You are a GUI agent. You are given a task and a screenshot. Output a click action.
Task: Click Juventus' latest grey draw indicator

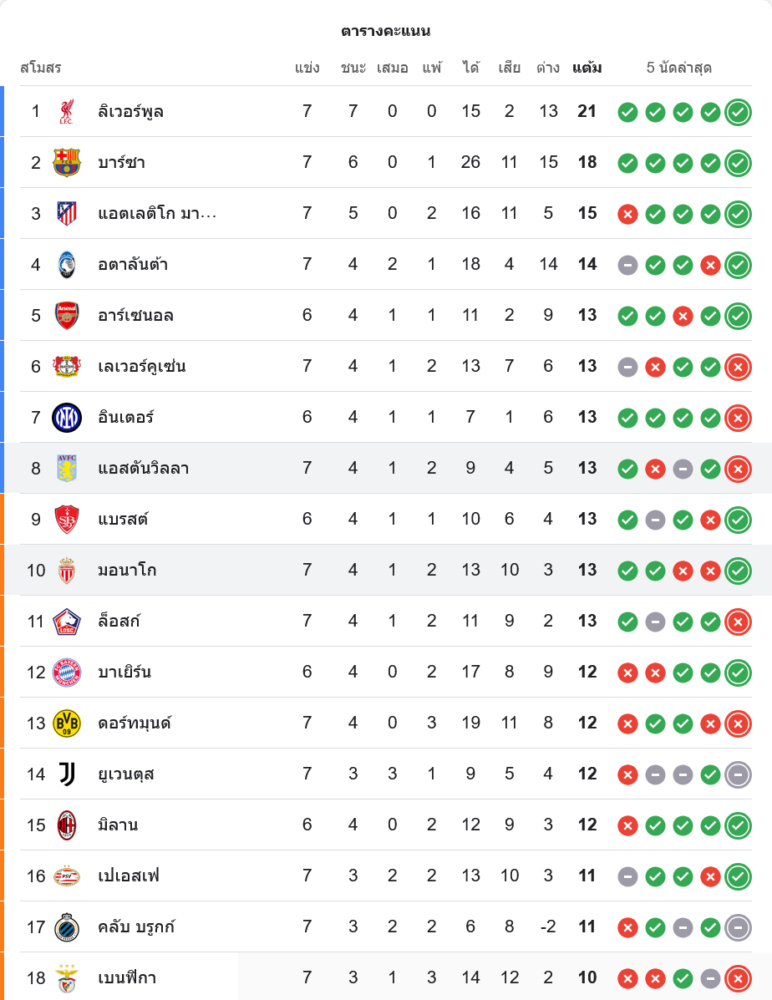pos(738,774)
